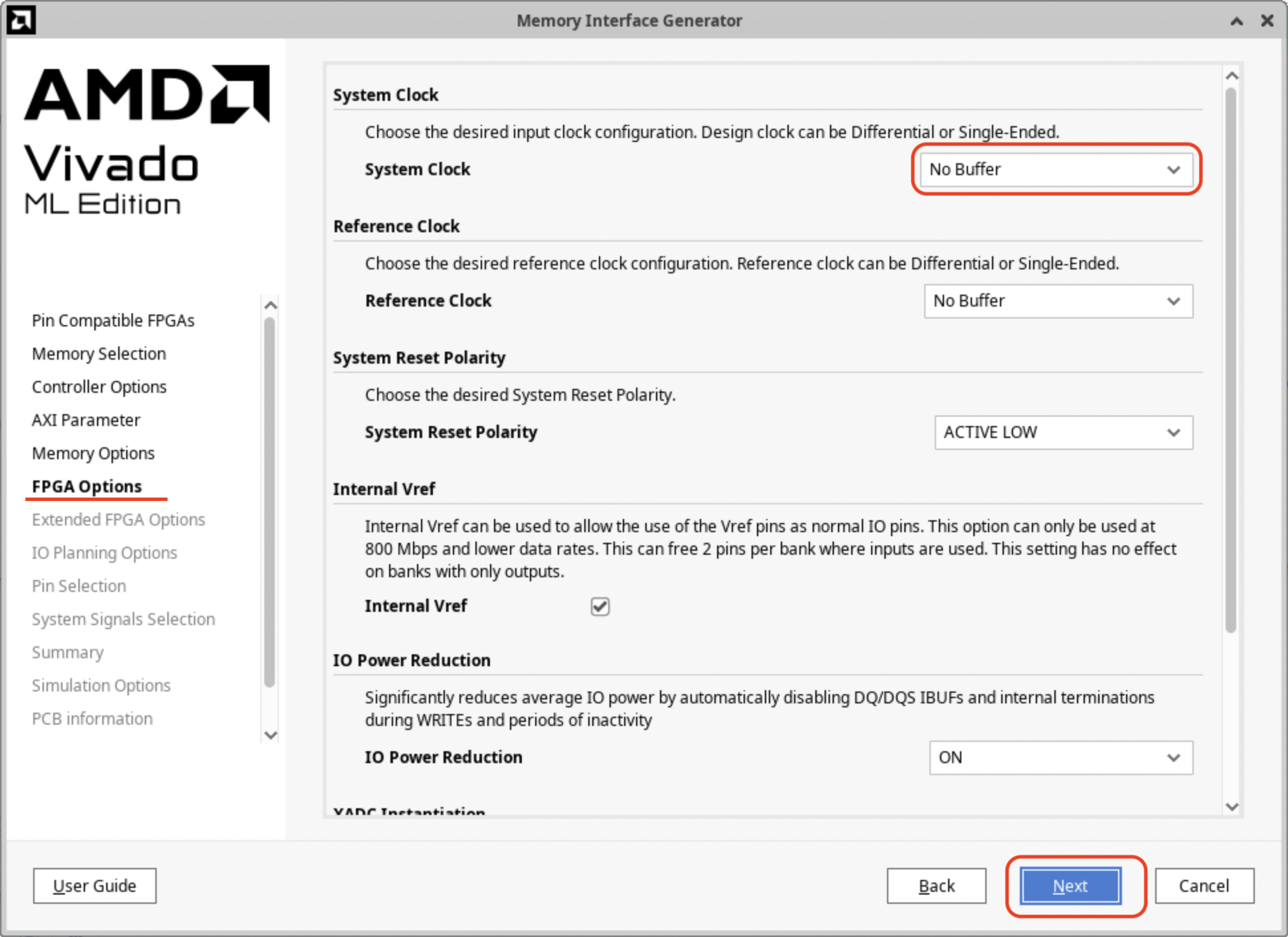The height and width of the screenshot is (937, 1288).
Task: Click options panel scroll down arrow
Action: (1232, 807)
